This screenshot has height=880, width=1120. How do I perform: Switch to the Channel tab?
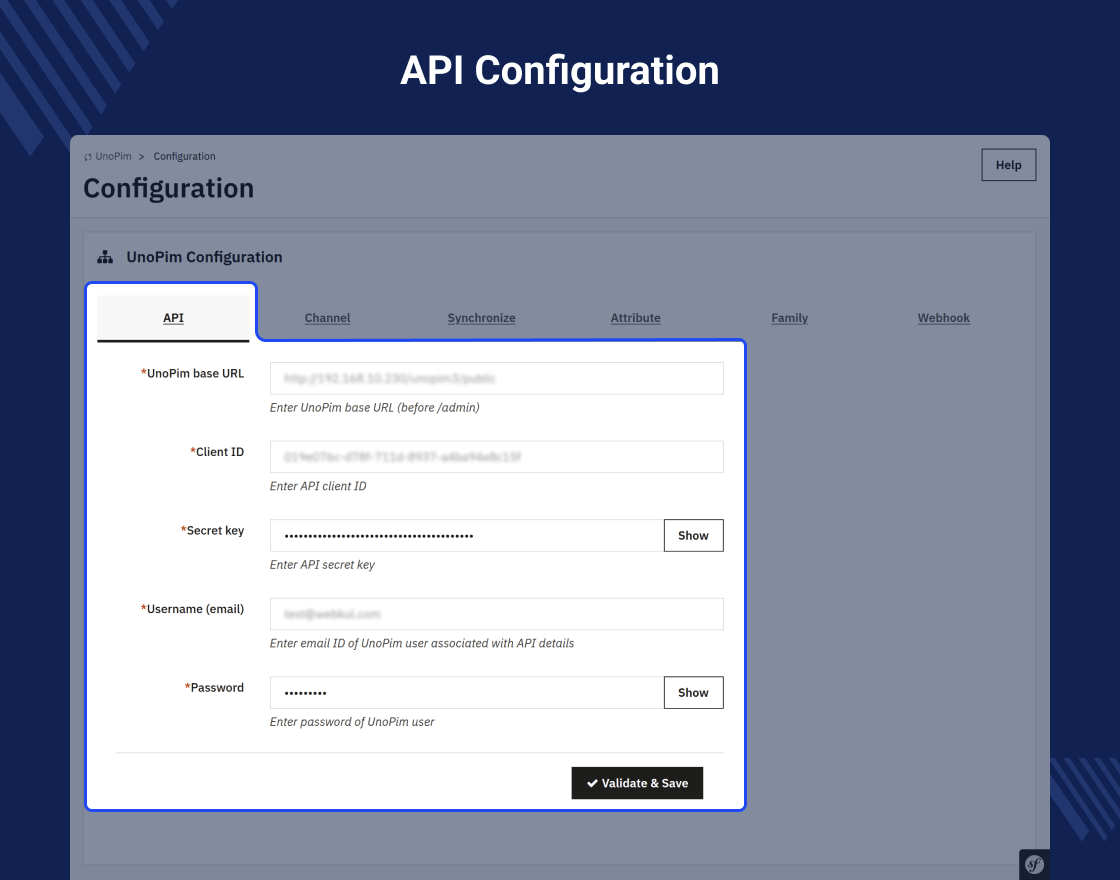pyautogui.click(x=327, y=318)
